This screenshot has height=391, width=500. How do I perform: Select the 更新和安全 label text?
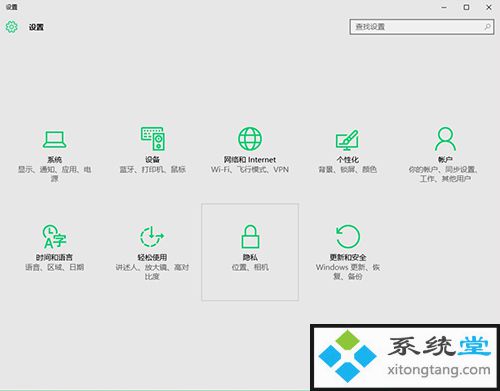click(x=348, y=257)
